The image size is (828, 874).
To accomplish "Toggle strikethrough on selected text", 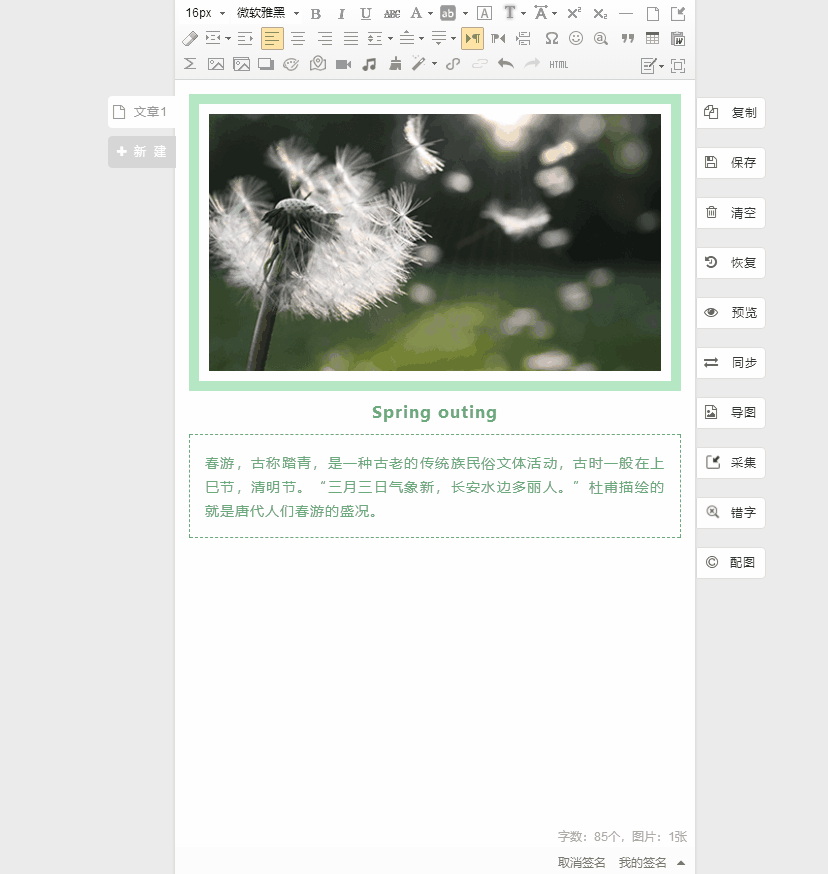I will tap(391, 13).
